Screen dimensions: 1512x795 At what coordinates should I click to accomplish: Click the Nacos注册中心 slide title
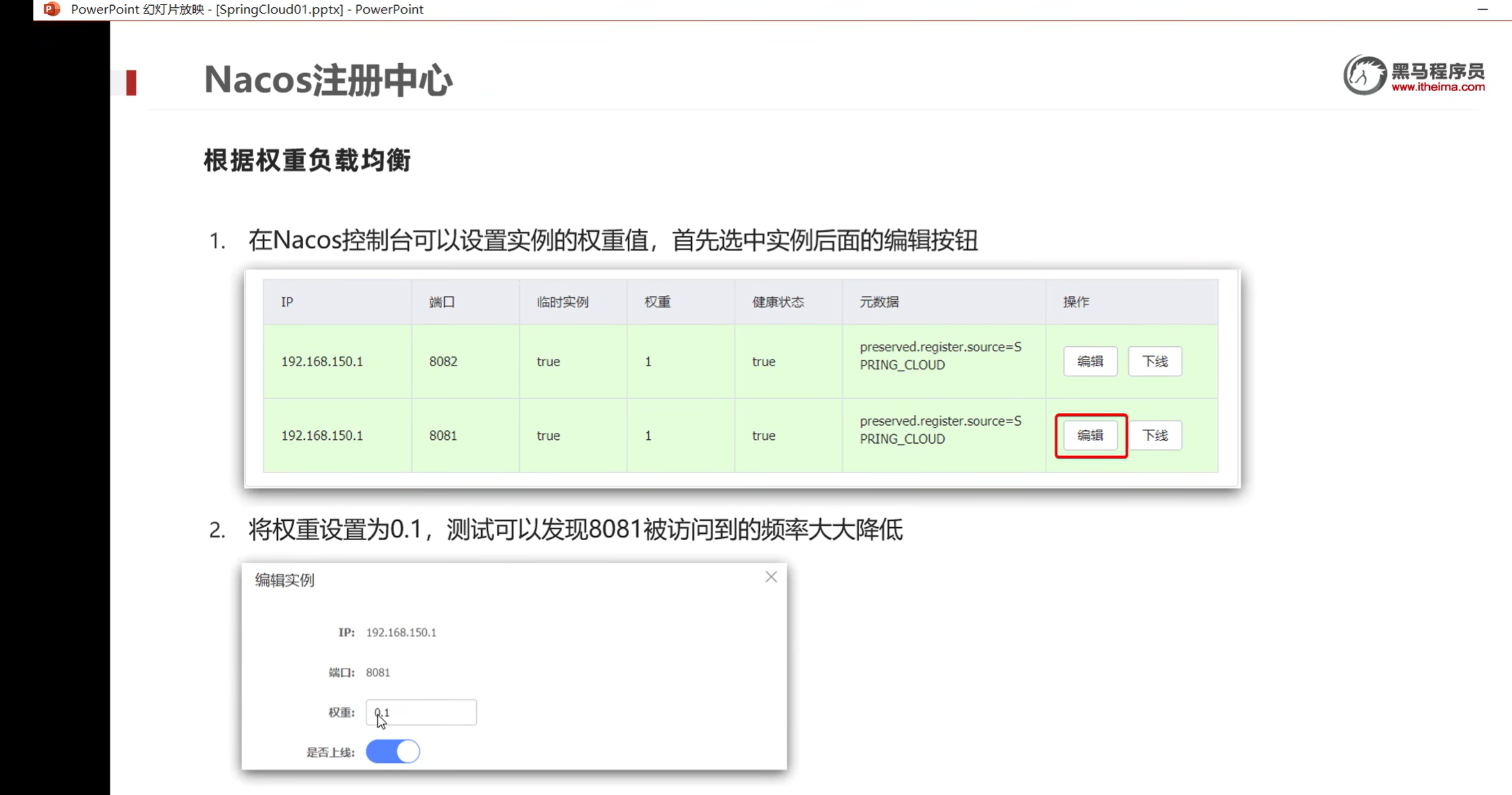click(328, 80)
